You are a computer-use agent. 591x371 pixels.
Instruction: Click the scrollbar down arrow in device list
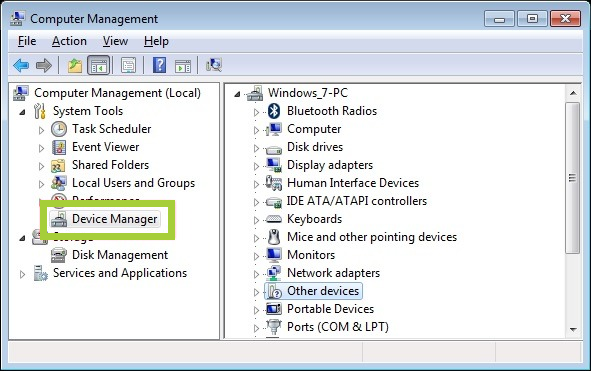click(x=573, y=330)
